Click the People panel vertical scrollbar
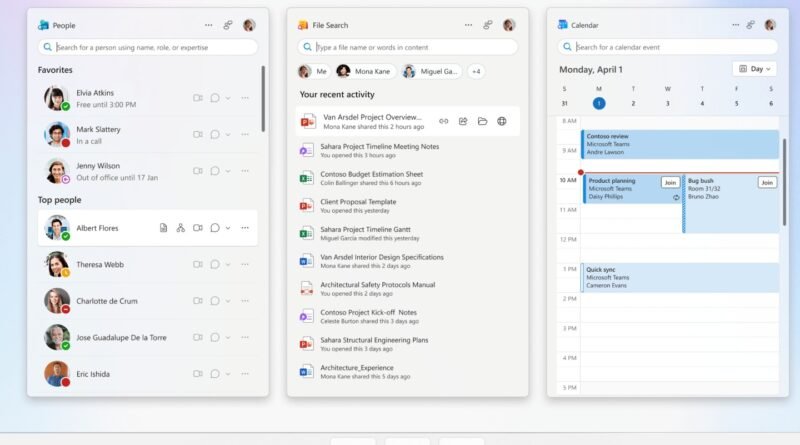Image resolution: width=800 pixels, height=445 pixels. point(263,99)
